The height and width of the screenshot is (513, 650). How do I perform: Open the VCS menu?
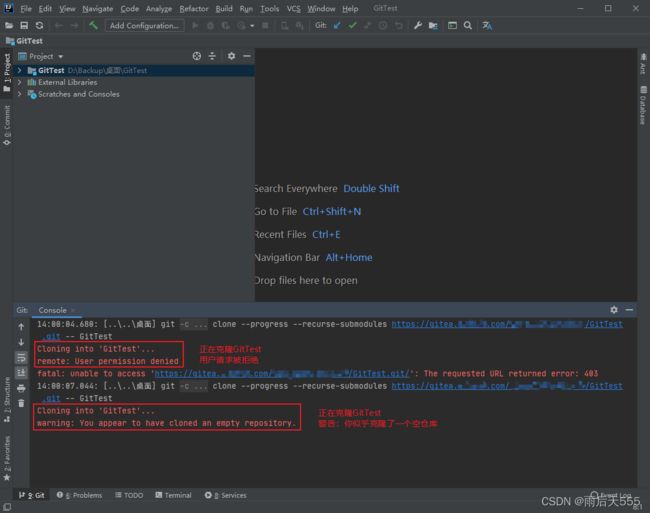[293, 9]
